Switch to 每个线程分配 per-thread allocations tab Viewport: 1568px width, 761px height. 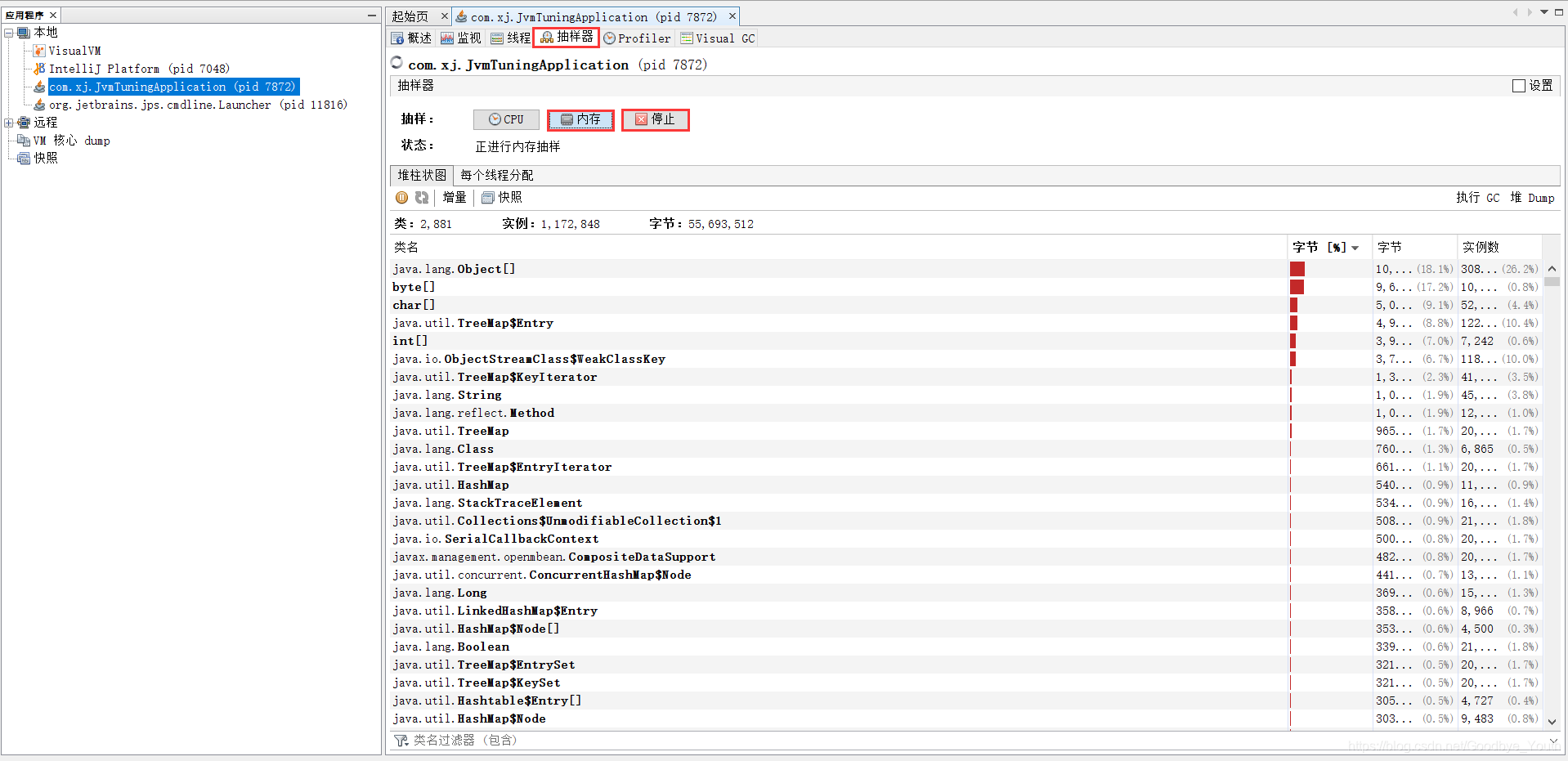[x=496, y=176]
